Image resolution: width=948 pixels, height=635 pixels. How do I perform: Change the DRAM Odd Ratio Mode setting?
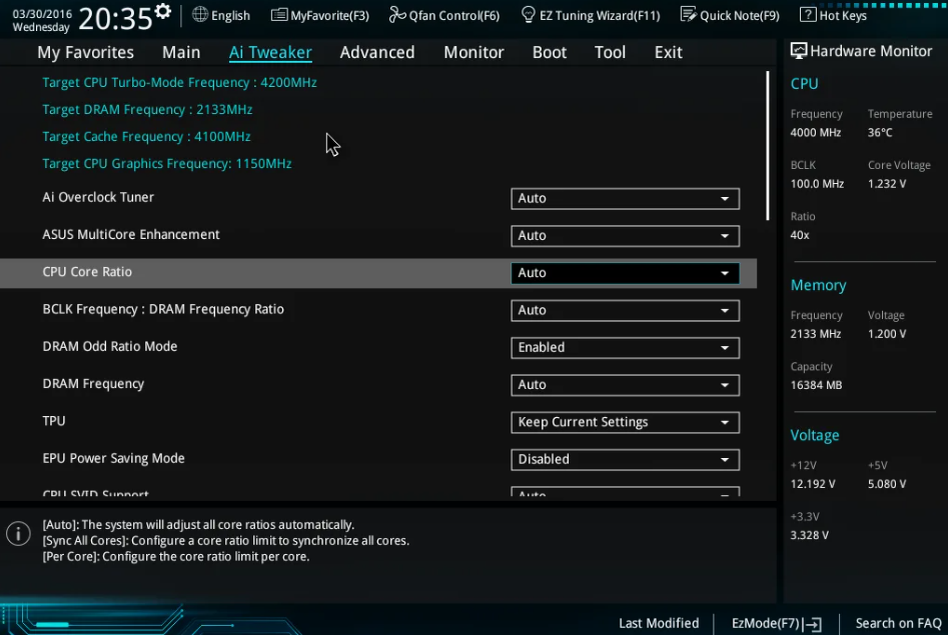click(624, 347)
